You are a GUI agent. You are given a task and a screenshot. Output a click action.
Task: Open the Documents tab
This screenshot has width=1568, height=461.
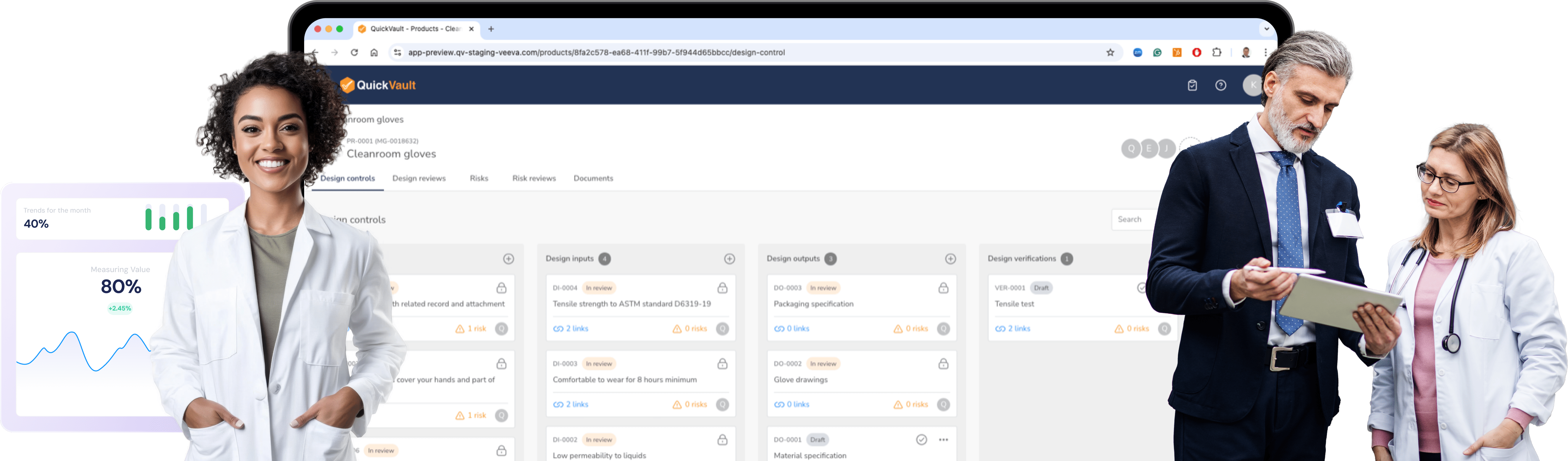(593, 178)
